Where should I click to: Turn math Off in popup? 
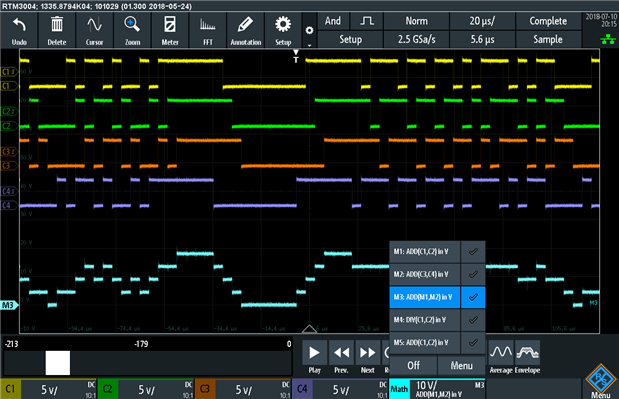(413, 365)
